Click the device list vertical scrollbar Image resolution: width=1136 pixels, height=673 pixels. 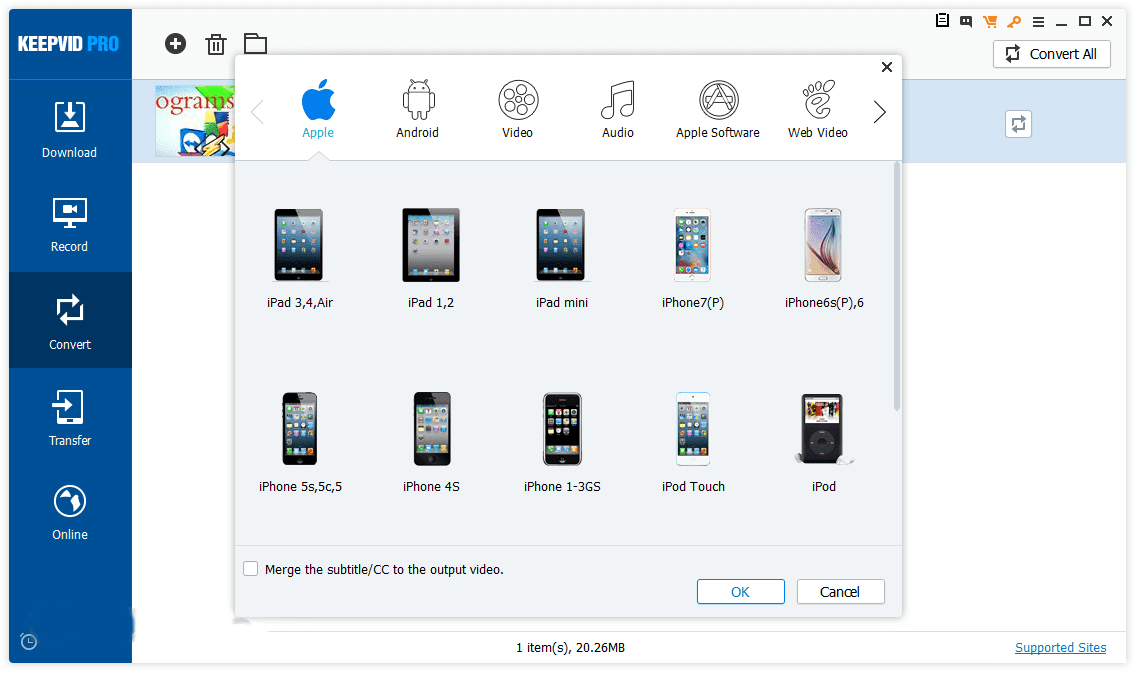pos(897,287)
